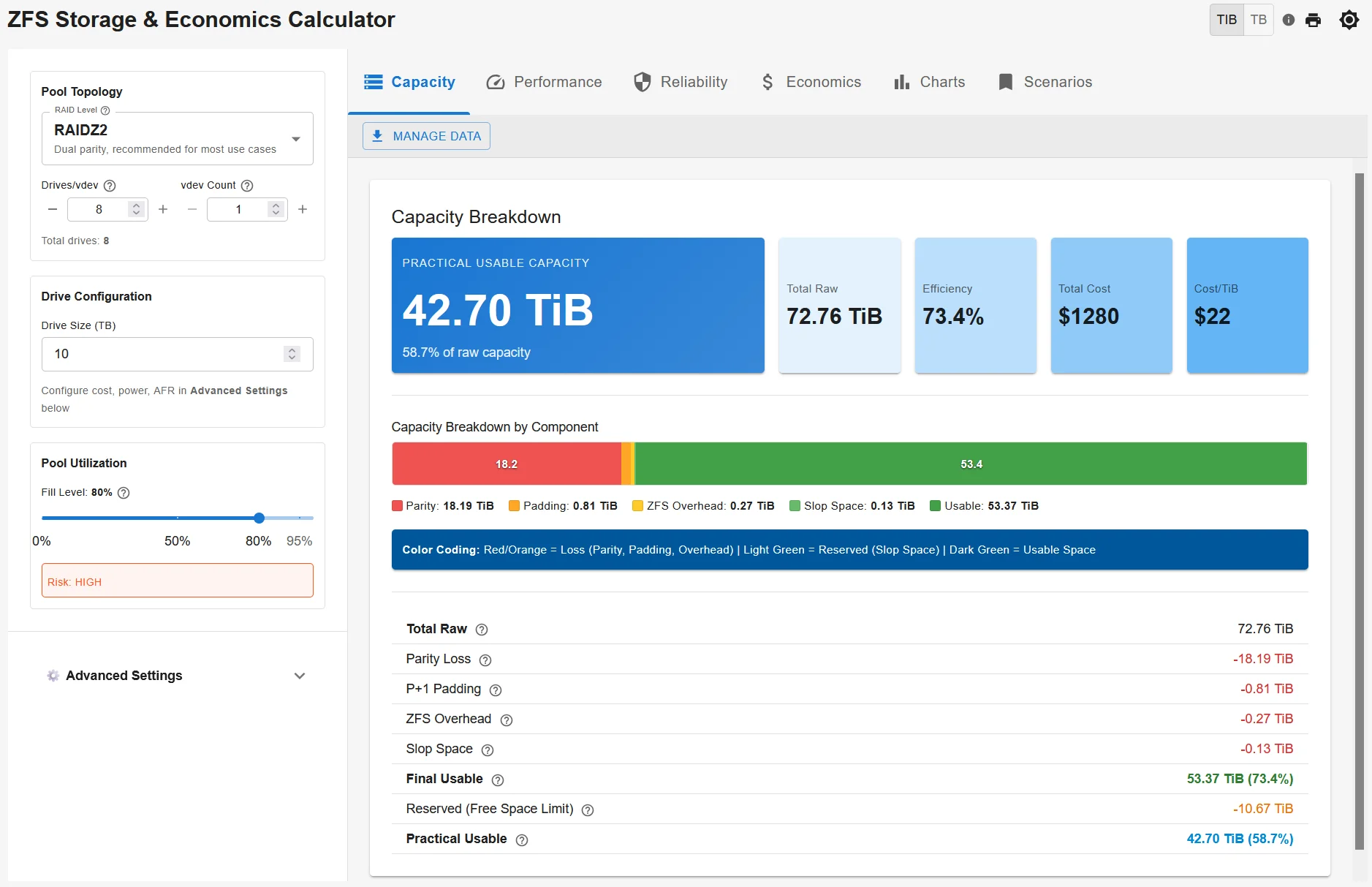Click the Manage Data download icon
This screenshot has width=1372, height=887.
[x=378, y=135]
